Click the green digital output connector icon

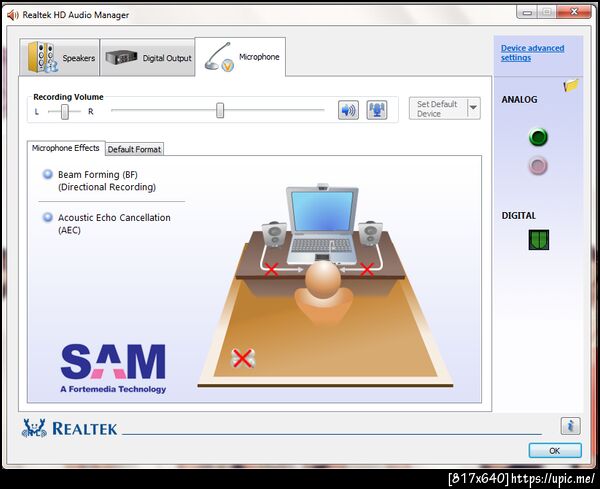pos(538,240)
